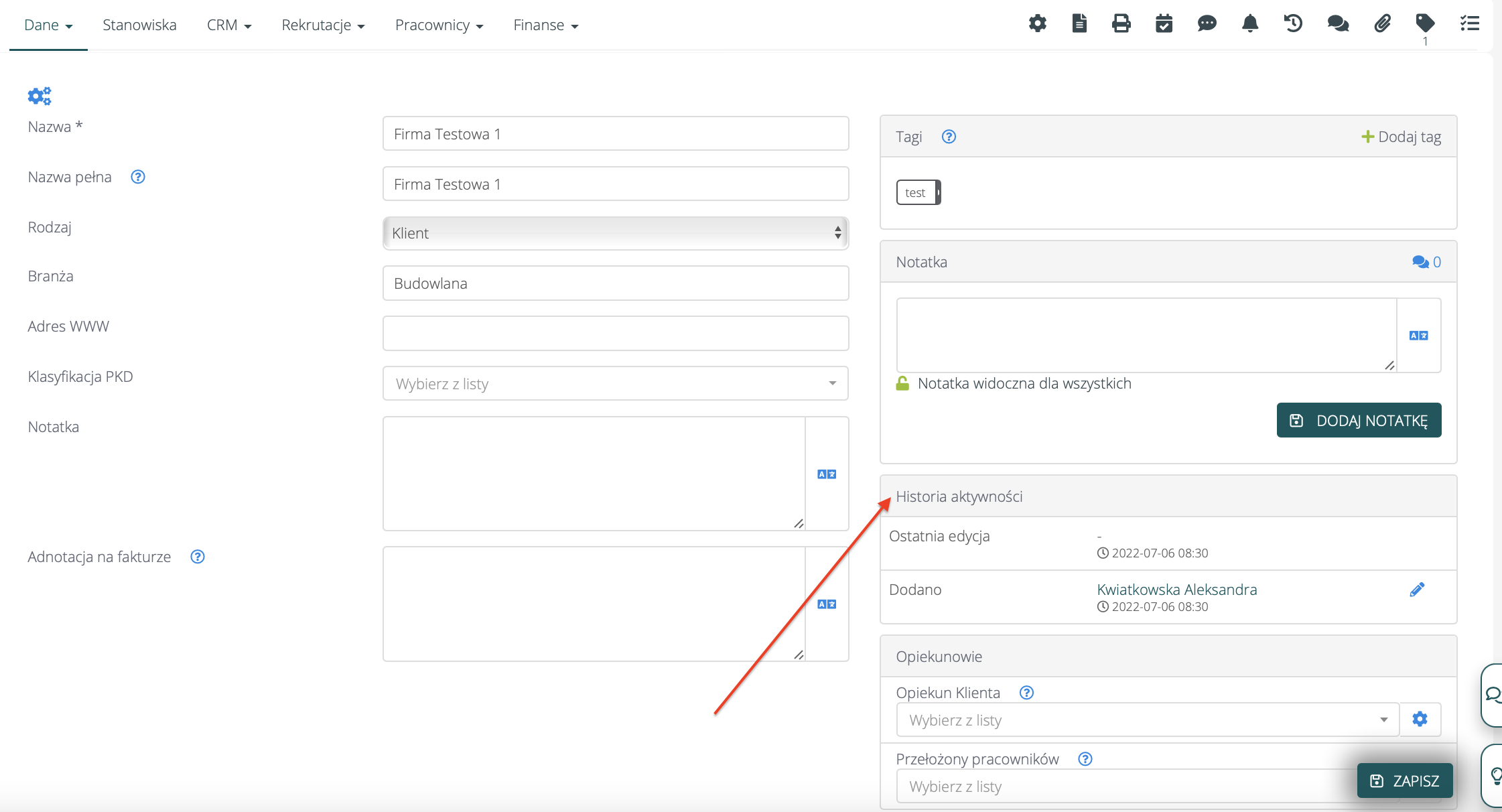Open the Rekrutacje menu
This screenshot has width=1502, height=812.
[323, 25]
